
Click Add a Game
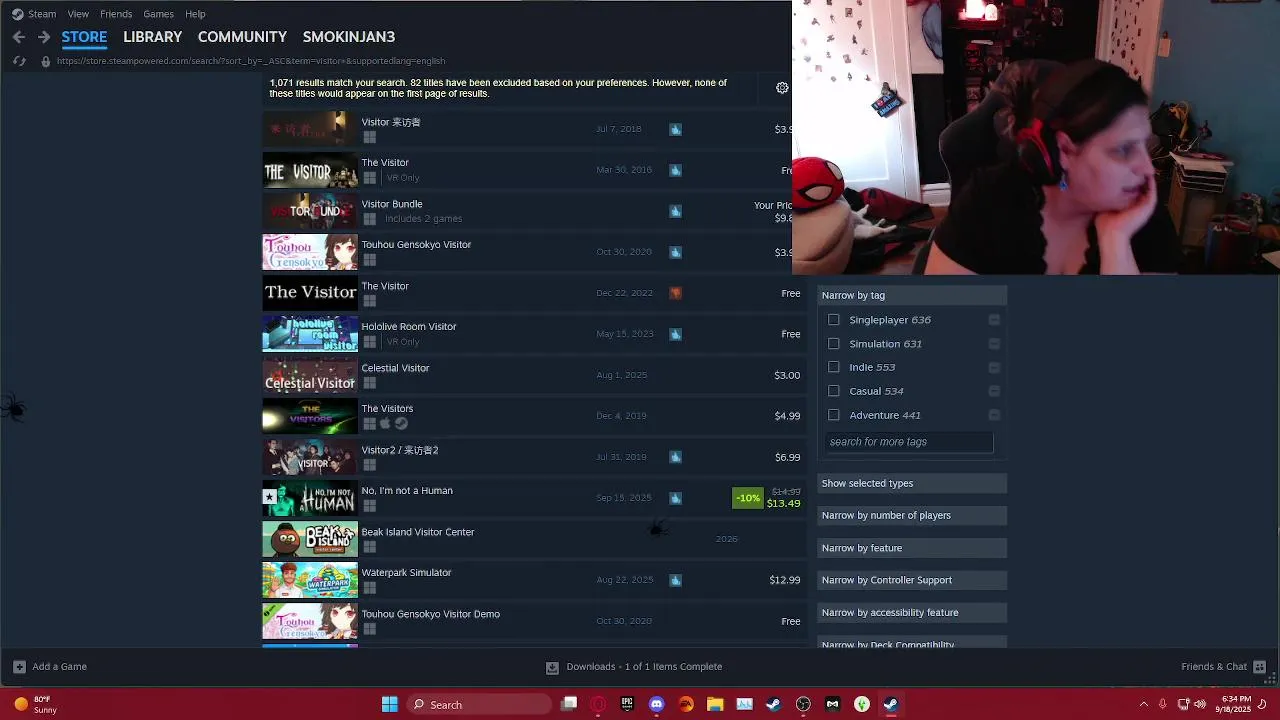[50, 667]
